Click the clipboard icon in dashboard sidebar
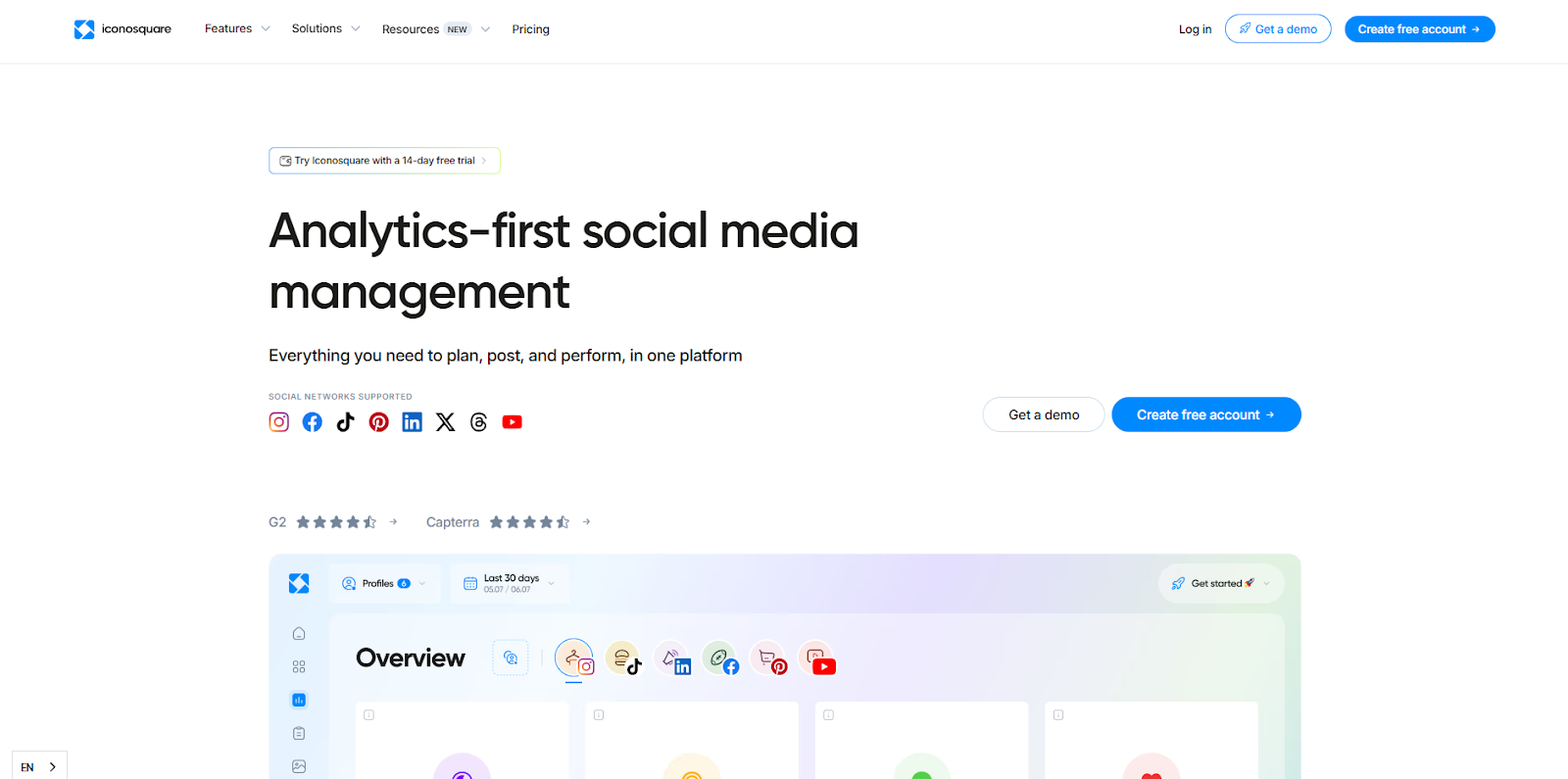 click(299, 733)
